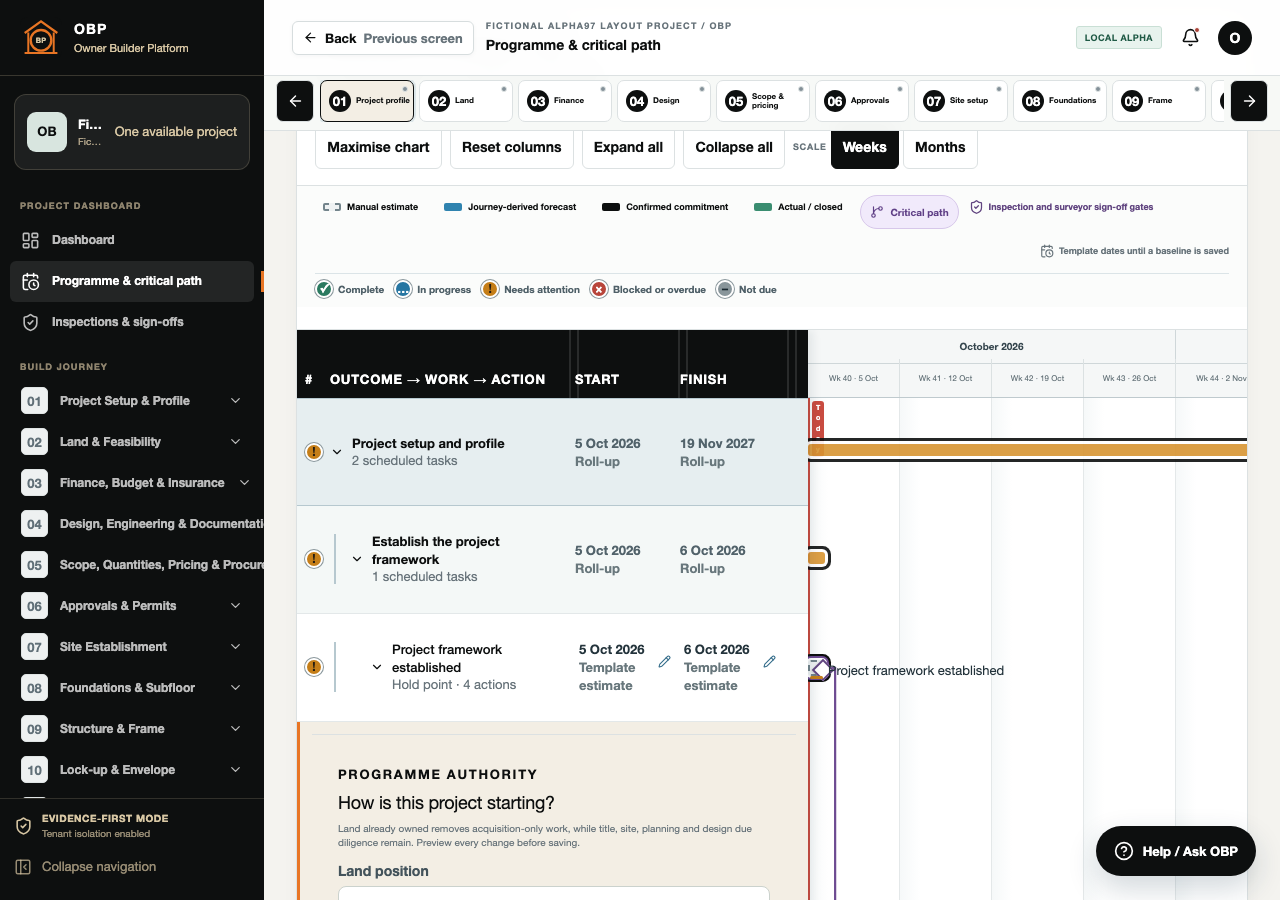The image size is (1280, 900).
Task: Edit finish date of Project framework established
Action: click(x=769, y=662)
